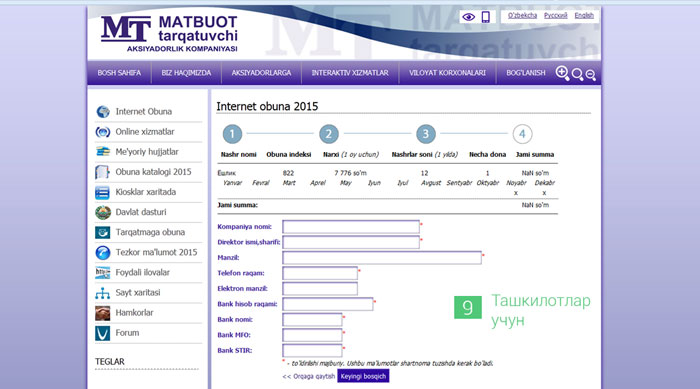Click the Keyingi bosqich button
This screenshot has height=389, width=700.
coord(363,376)
